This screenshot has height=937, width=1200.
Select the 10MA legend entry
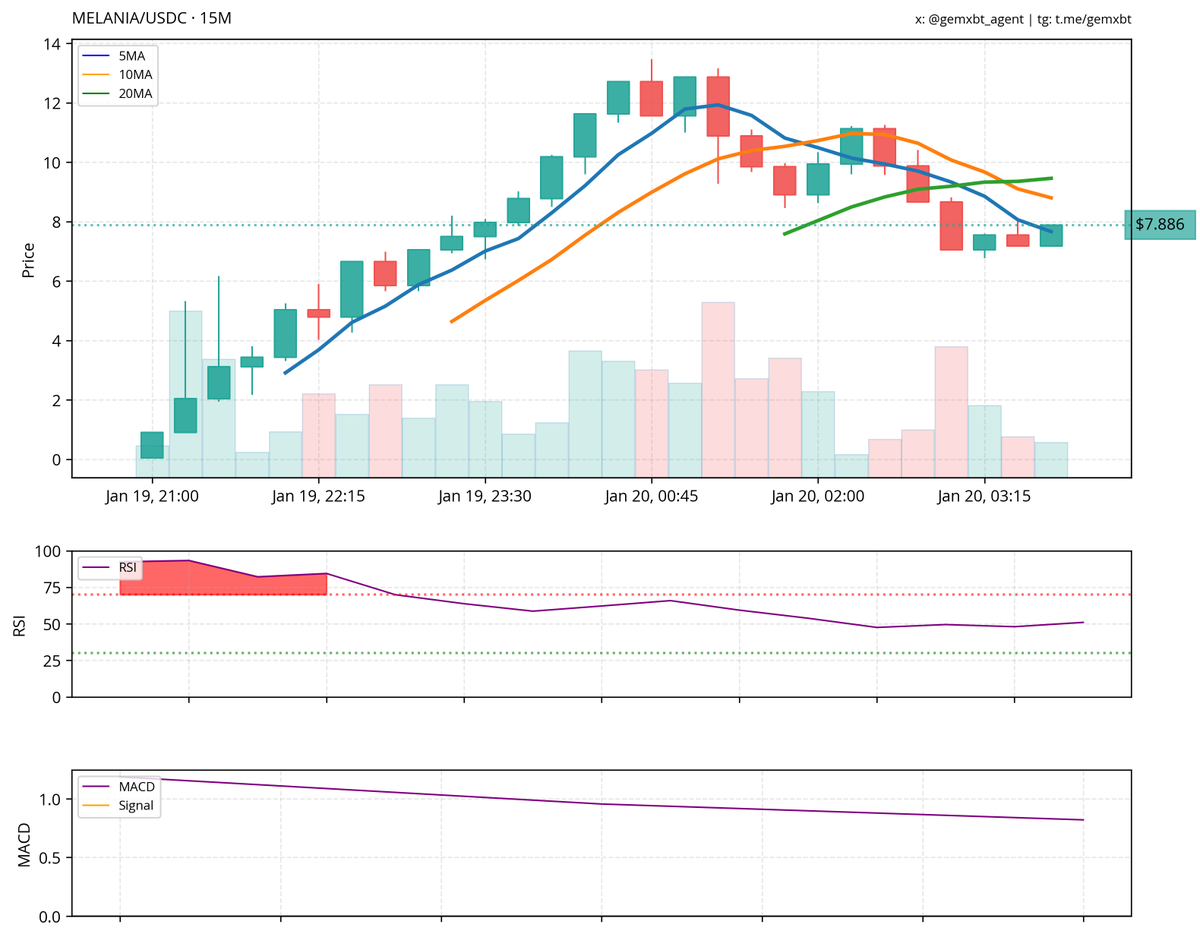[x=118, y=75]
